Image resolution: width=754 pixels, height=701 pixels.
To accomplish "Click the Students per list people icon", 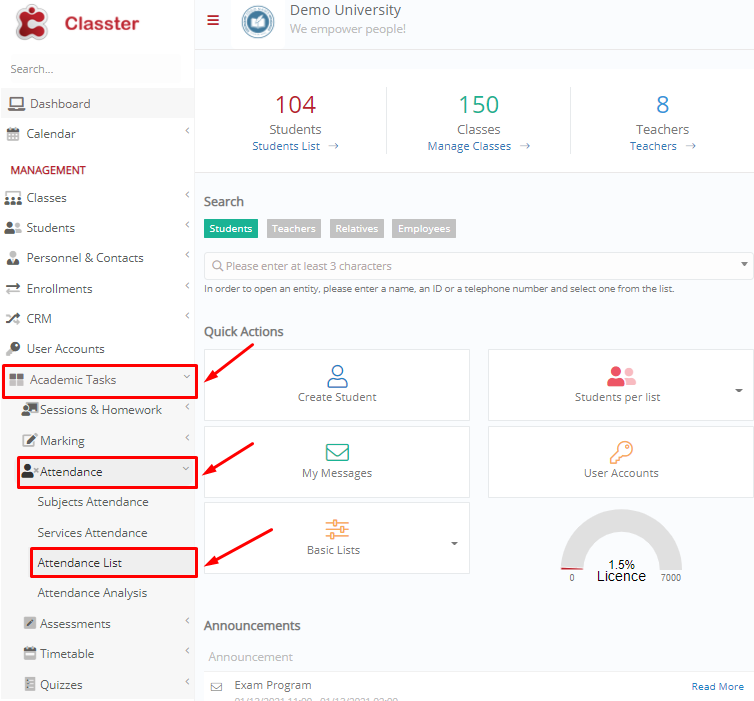I will 621,376.
